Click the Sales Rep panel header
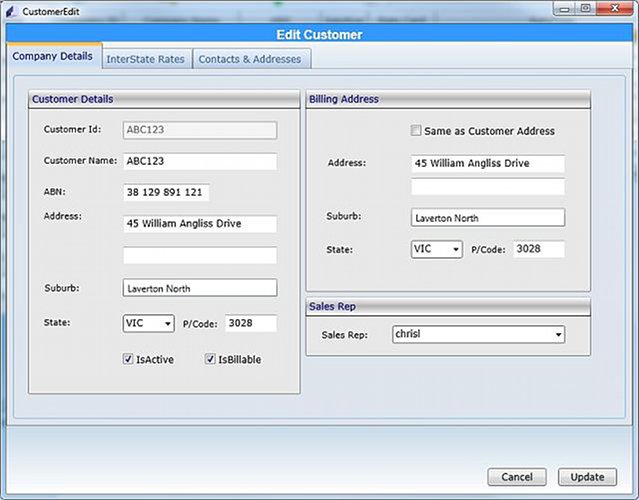The image size is (639, 500). pos(448,306)
